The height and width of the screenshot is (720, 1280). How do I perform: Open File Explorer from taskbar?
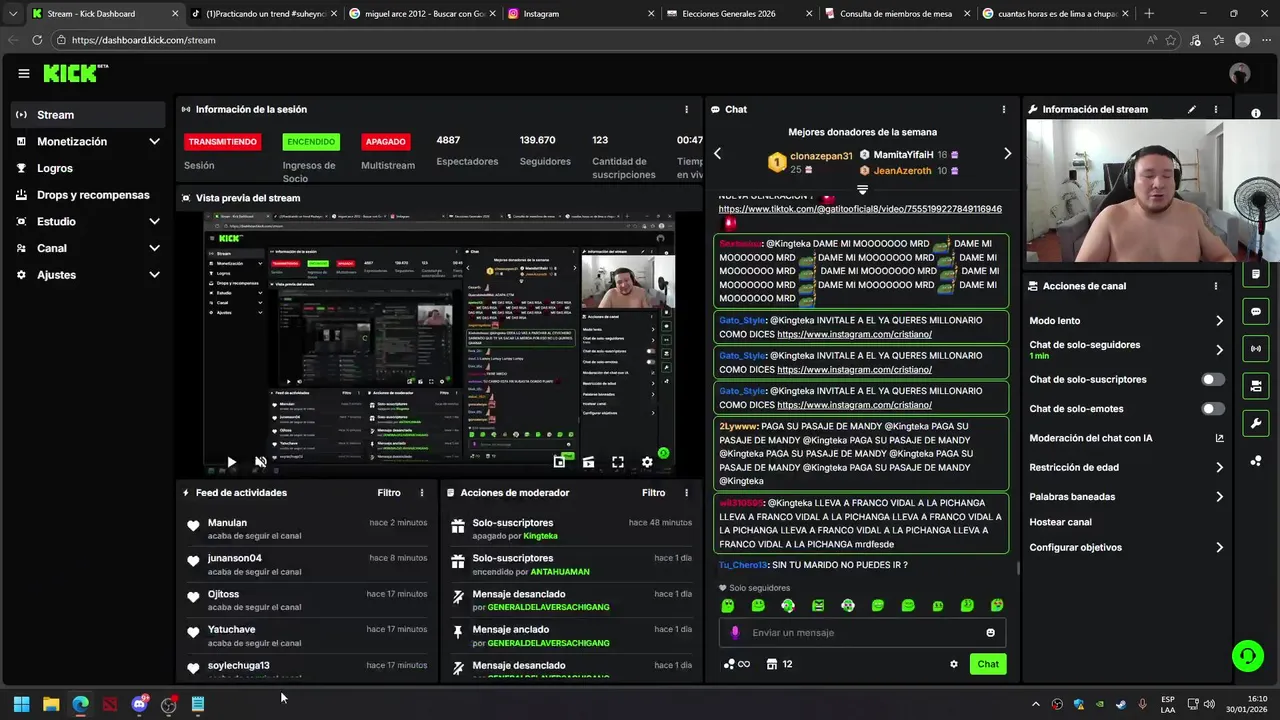coord(51,704)
